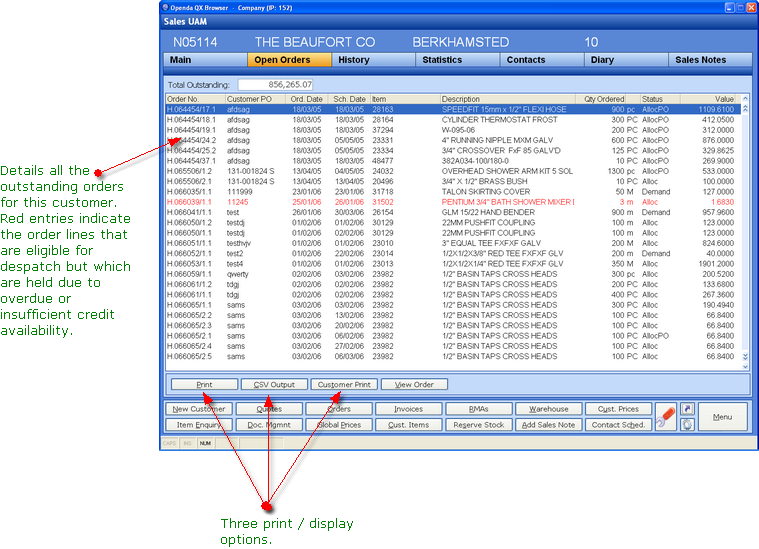Select order row H.064454/17.1

pyautogui.click(x=453, y=109)
